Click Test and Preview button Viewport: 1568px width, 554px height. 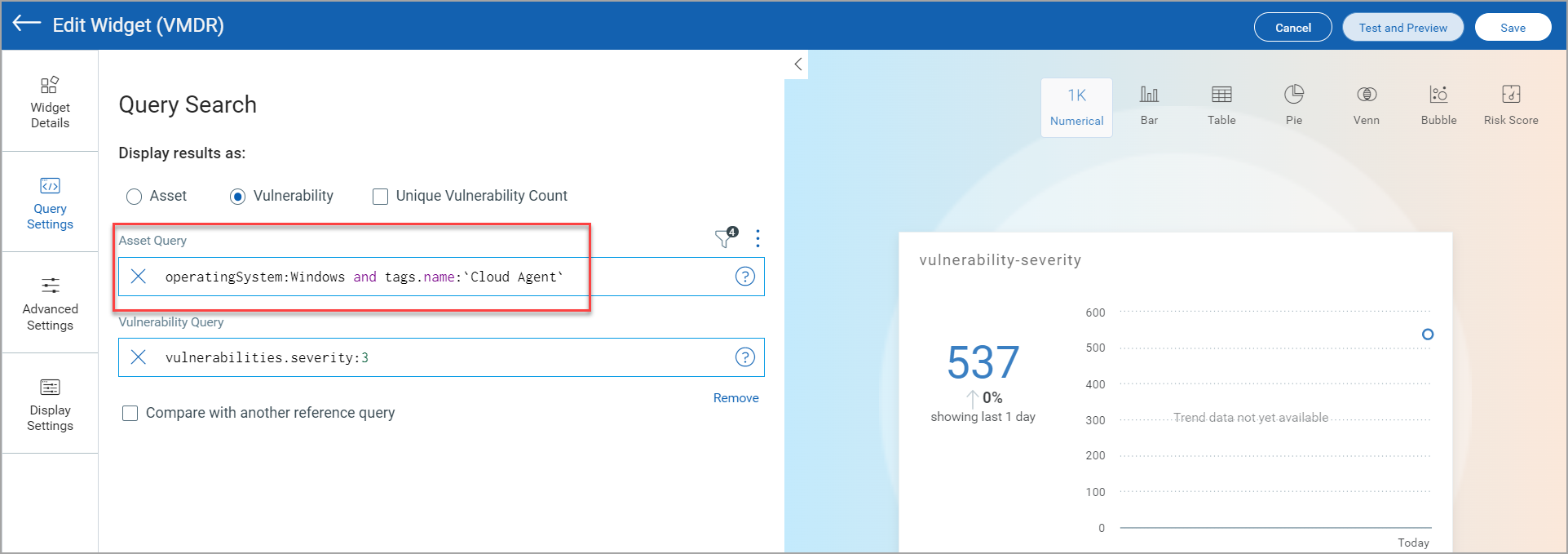coord(1403,28)
